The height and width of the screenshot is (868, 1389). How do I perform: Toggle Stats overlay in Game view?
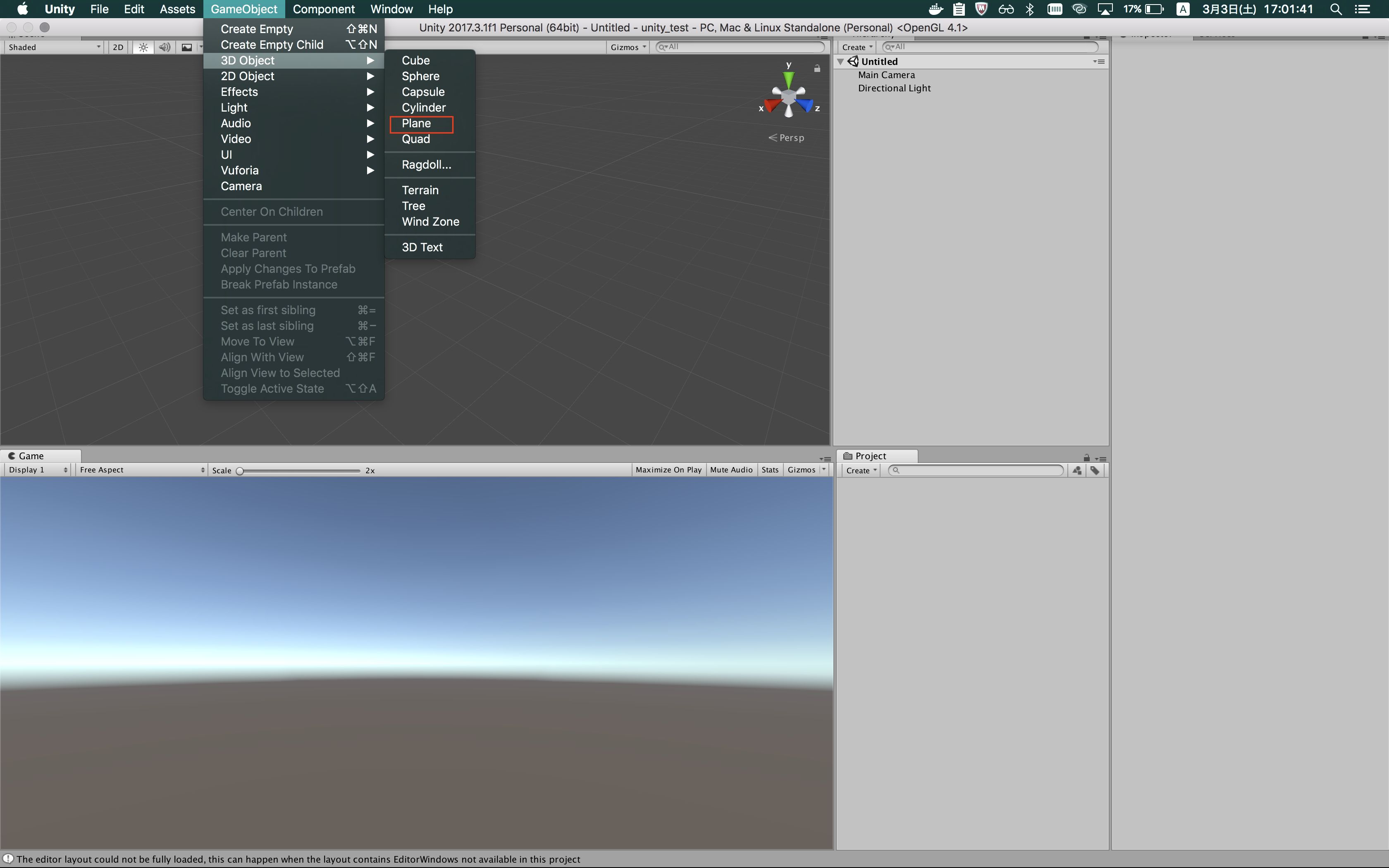coord(770,470)
